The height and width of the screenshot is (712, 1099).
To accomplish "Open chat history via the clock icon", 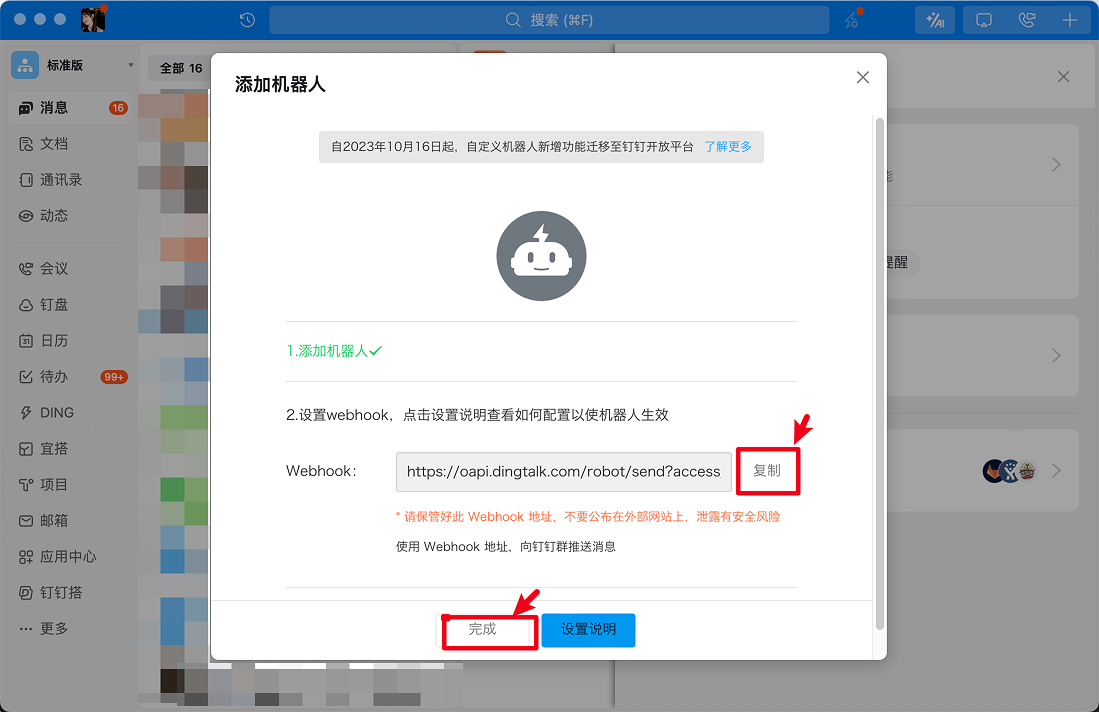I will [x=246, y=20].
